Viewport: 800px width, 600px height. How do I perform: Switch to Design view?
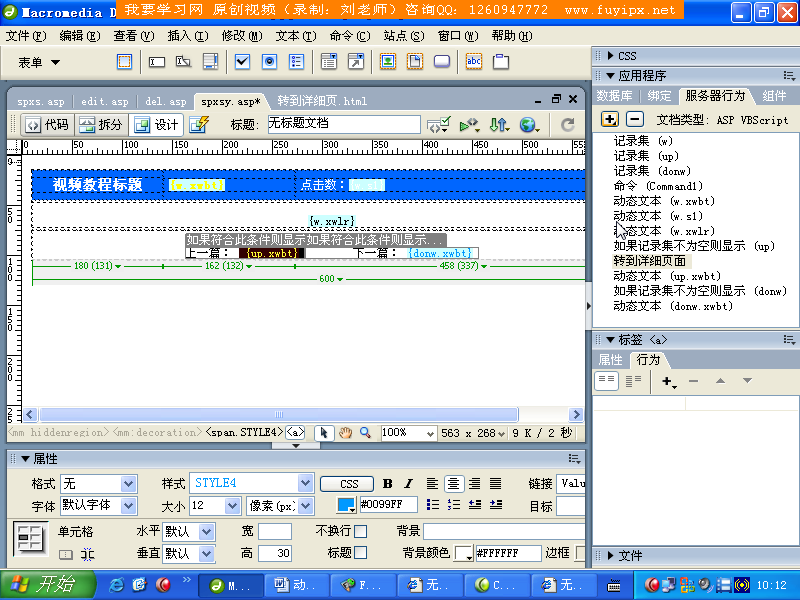tap(156, 124)
